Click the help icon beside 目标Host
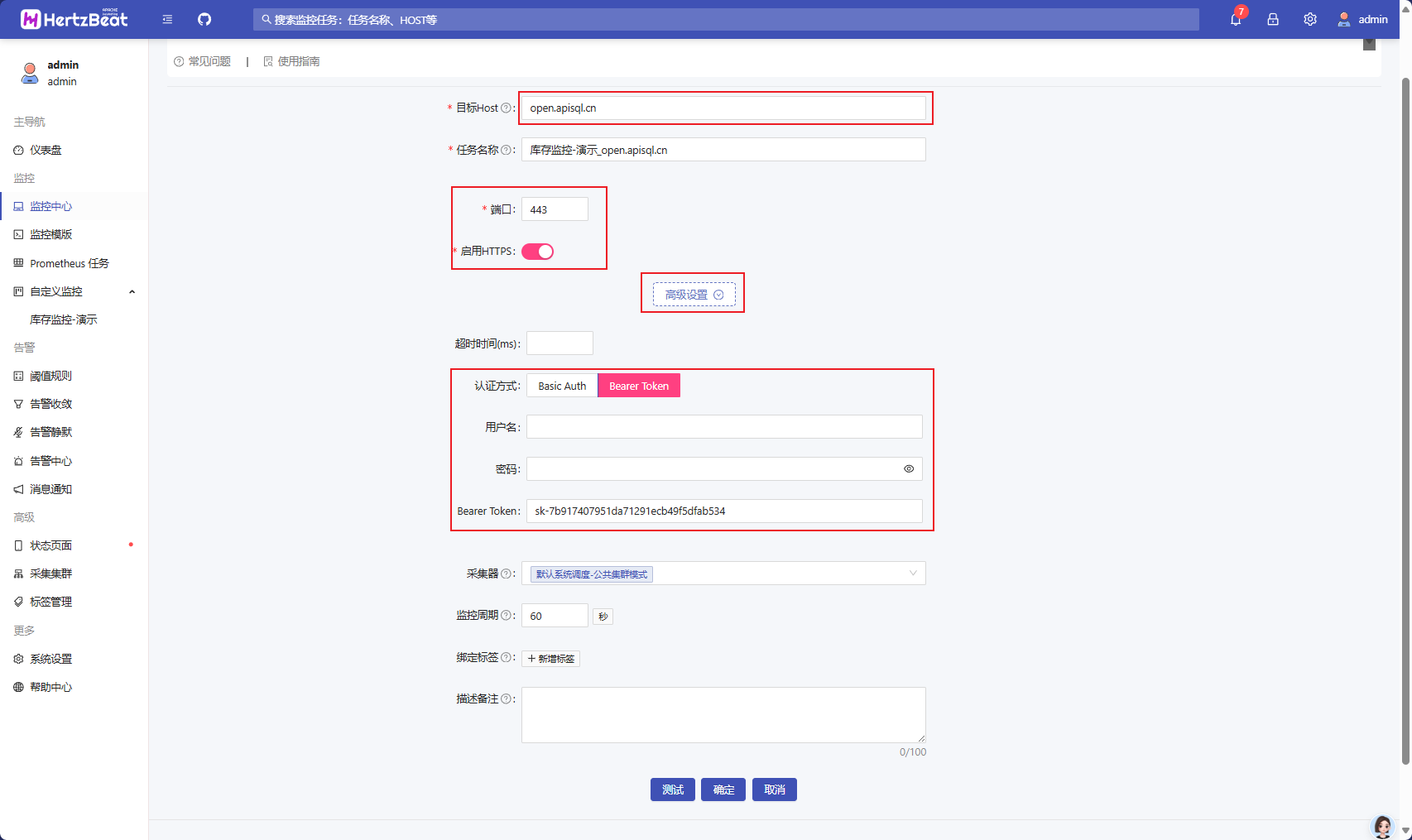The image size is (1412, 840). (506, 108)
